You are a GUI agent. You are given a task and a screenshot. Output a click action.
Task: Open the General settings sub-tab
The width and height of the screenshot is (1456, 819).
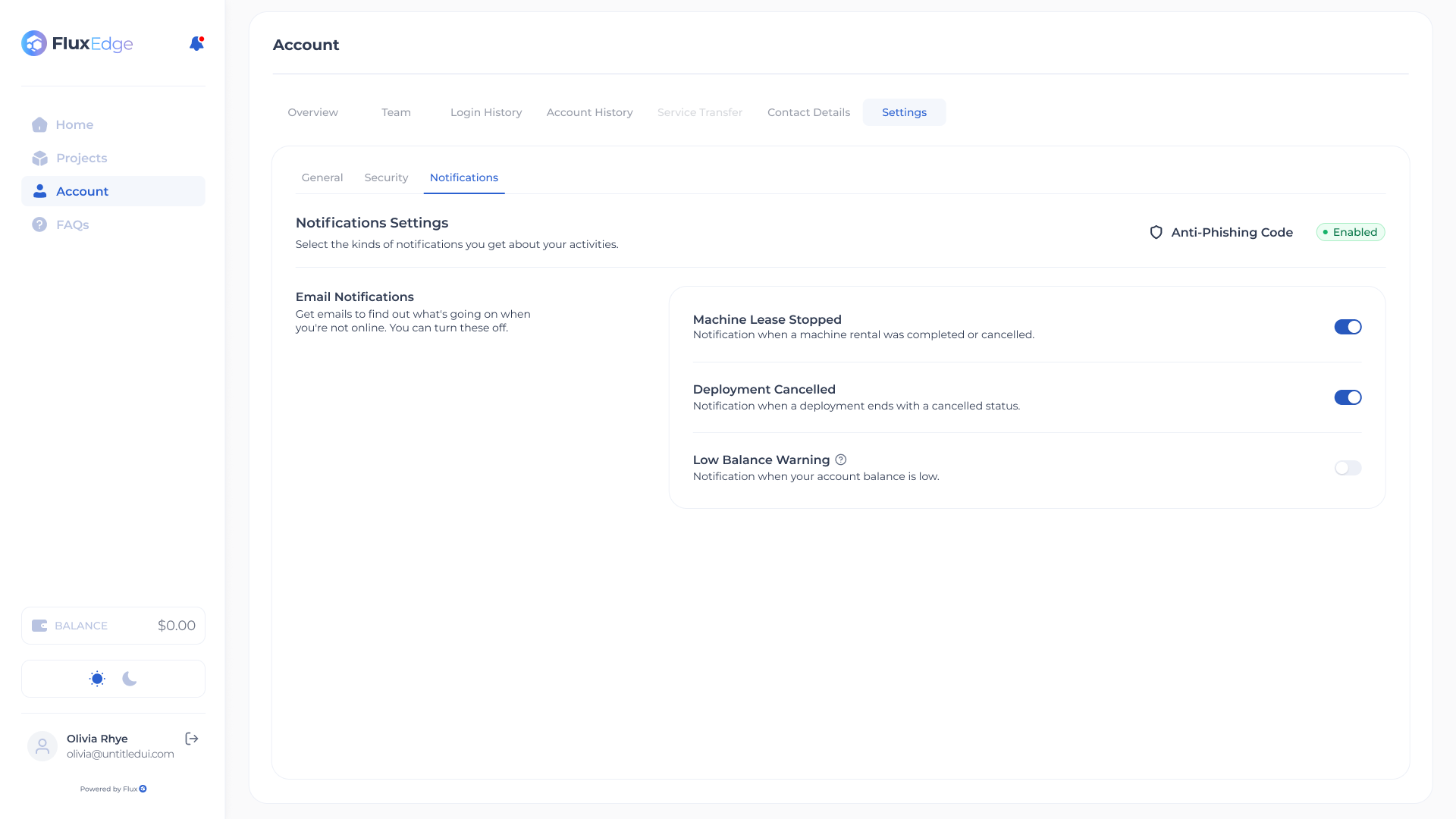pyautogui.click(x=322, y=177)
